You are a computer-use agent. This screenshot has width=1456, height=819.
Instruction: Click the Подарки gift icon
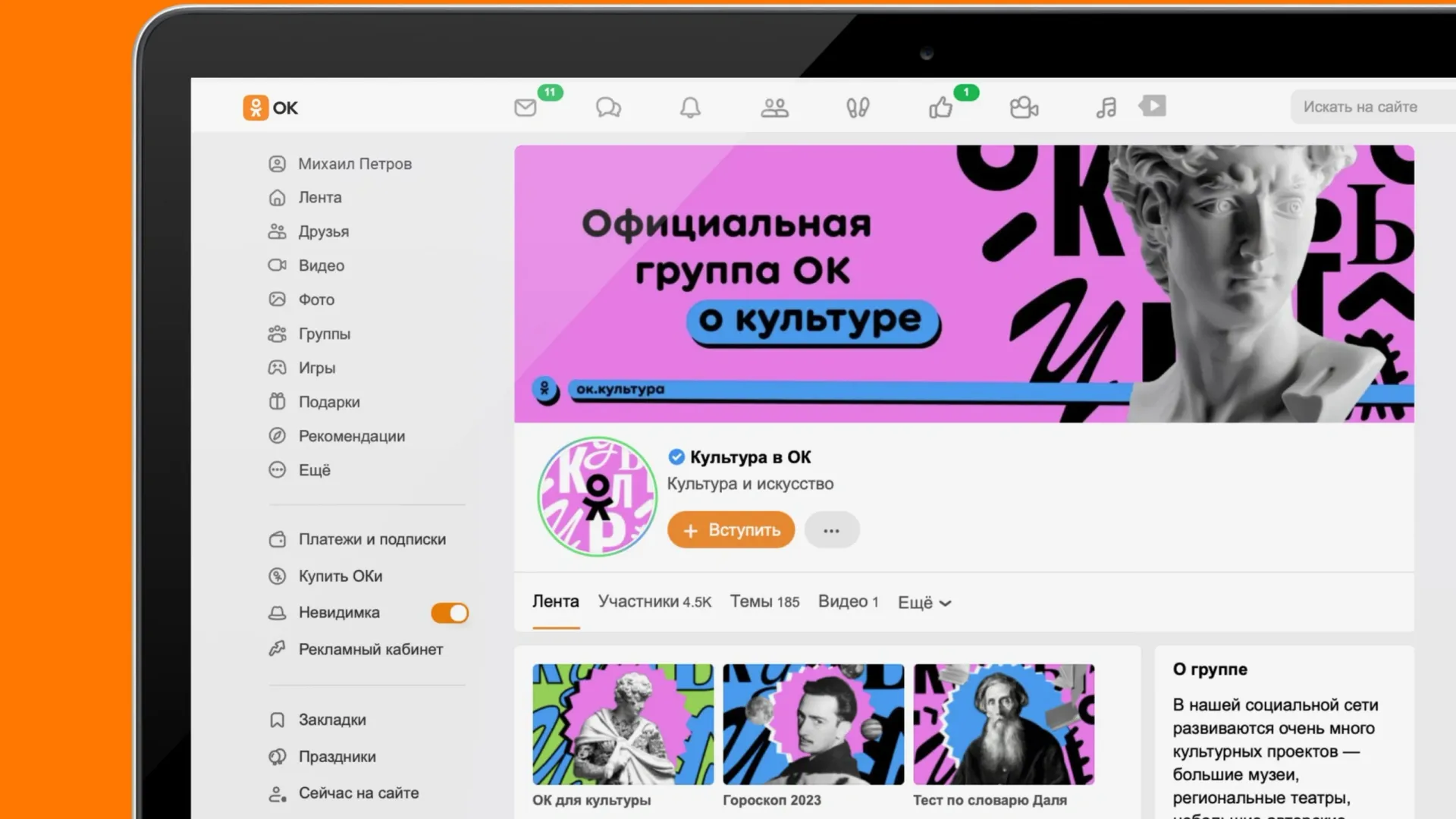tap(278, 402)
